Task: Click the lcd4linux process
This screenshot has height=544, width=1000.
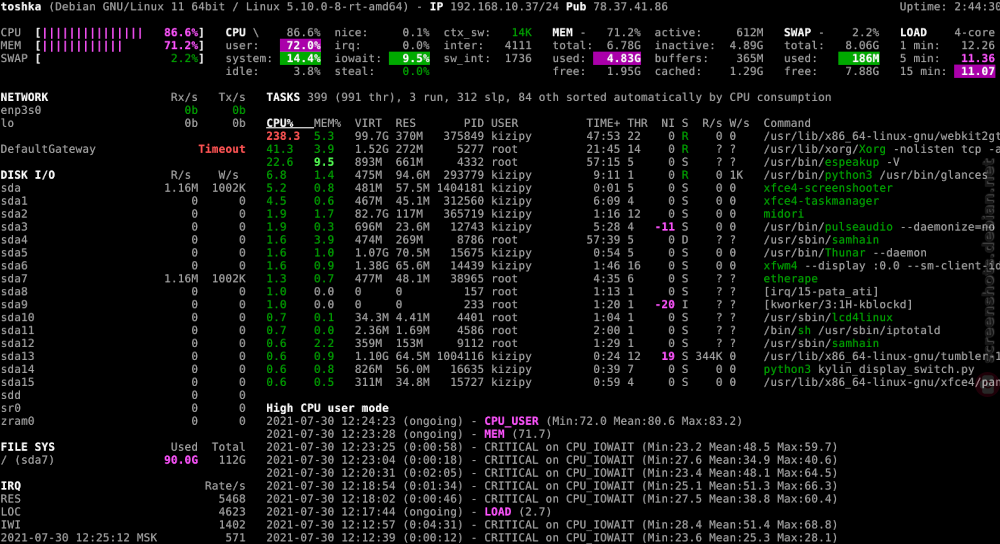Action: tap(828, 317)
